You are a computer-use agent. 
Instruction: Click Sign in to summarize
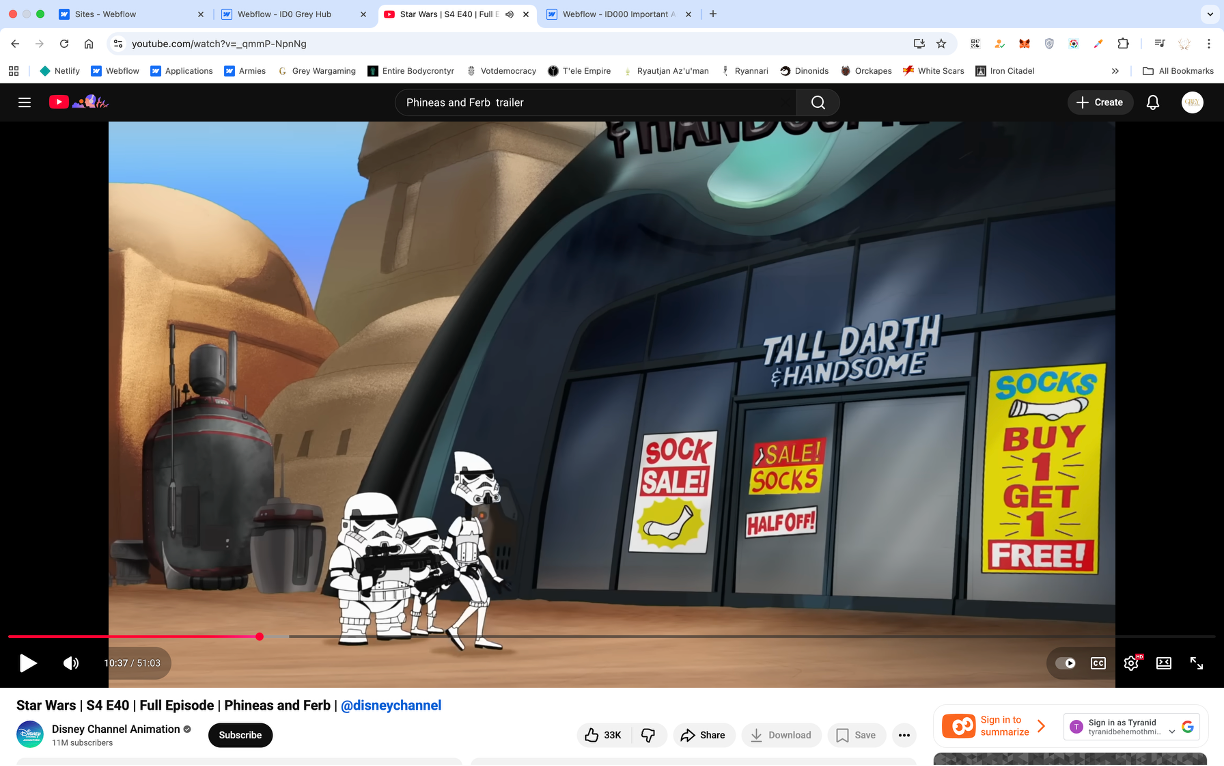click(x=994, y=726)
